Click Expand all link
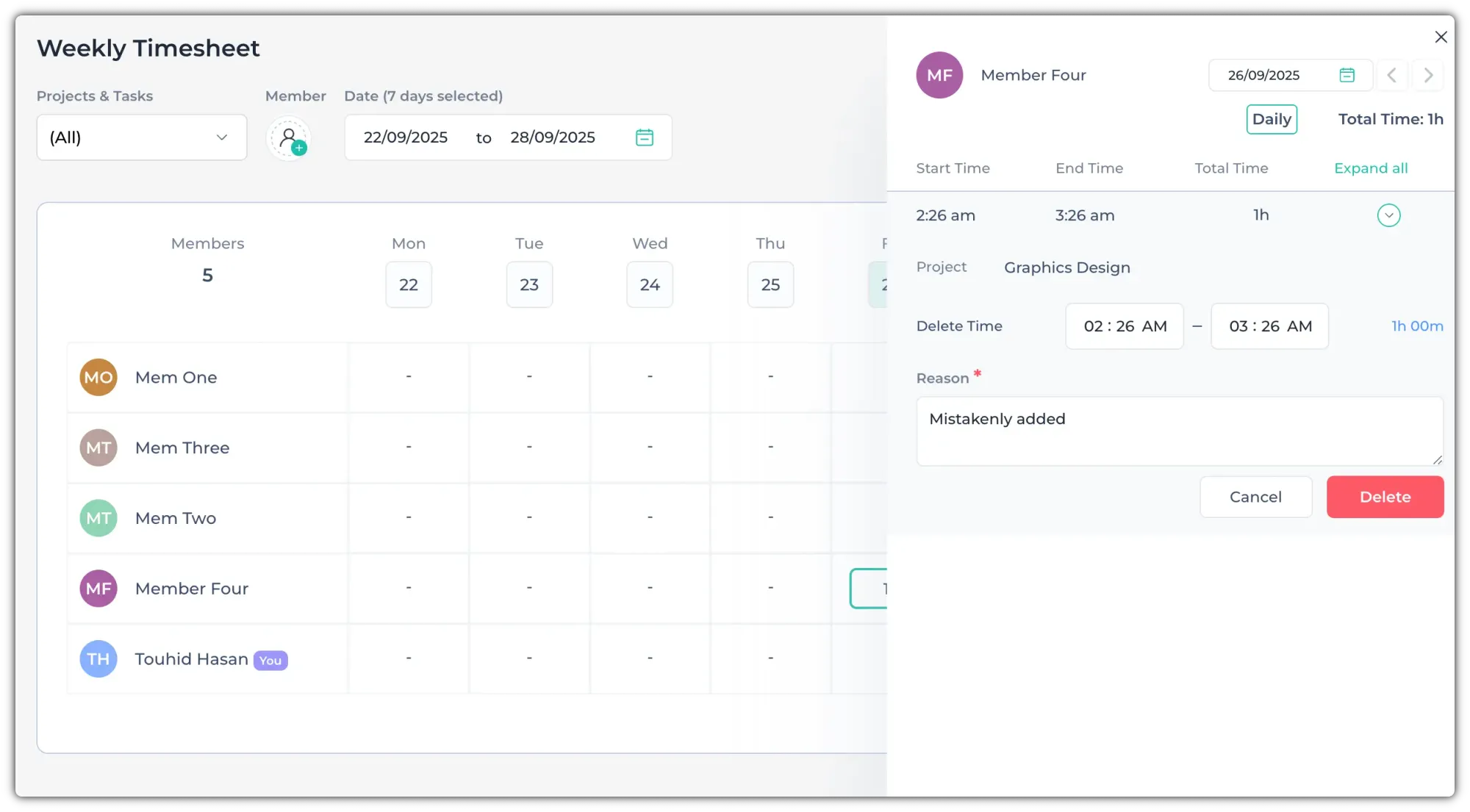Screen dimensions: 1470x812 point(1371,168)
